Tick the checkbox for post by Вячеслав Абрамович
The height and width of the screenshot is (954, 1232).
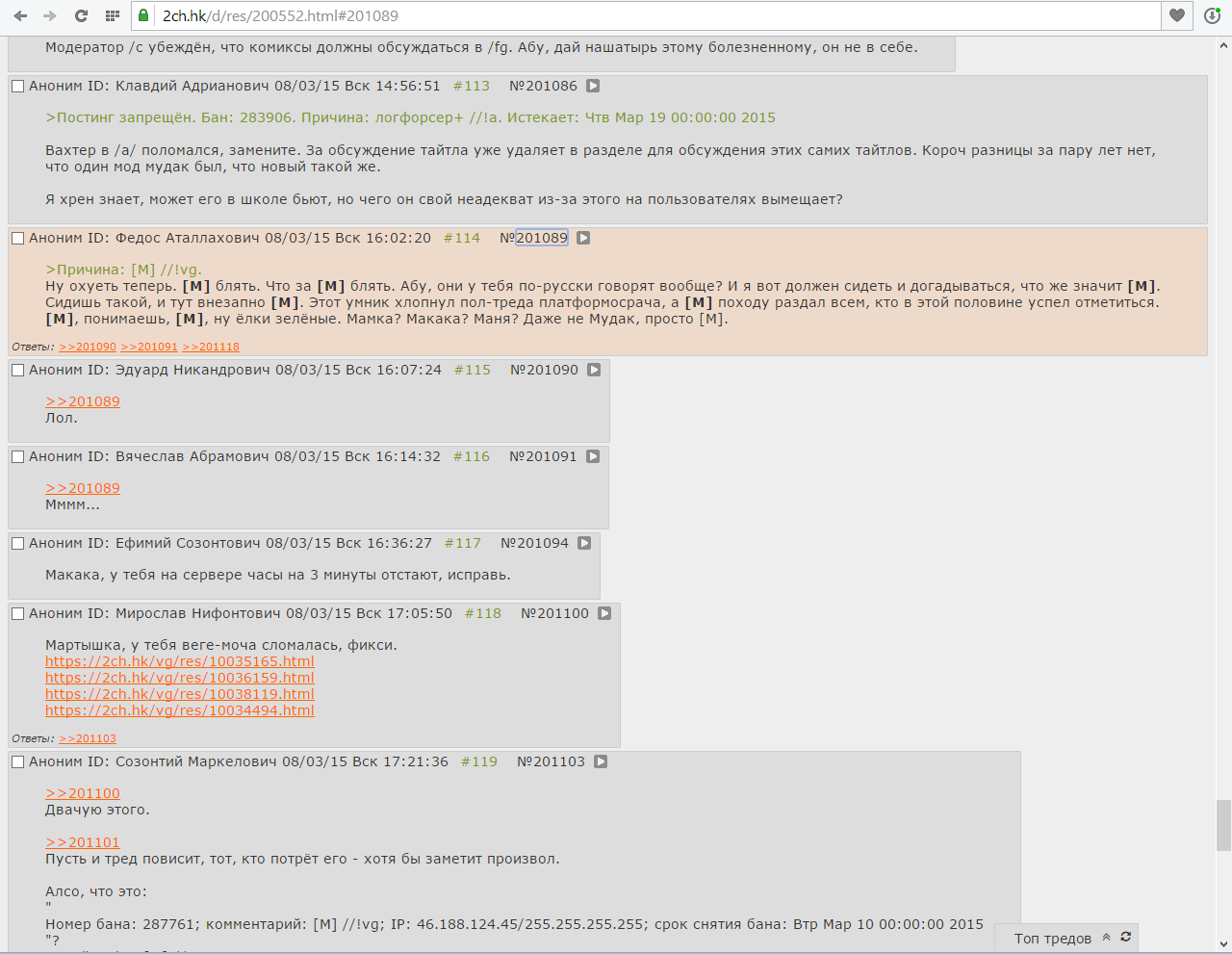tap(17, 457)
